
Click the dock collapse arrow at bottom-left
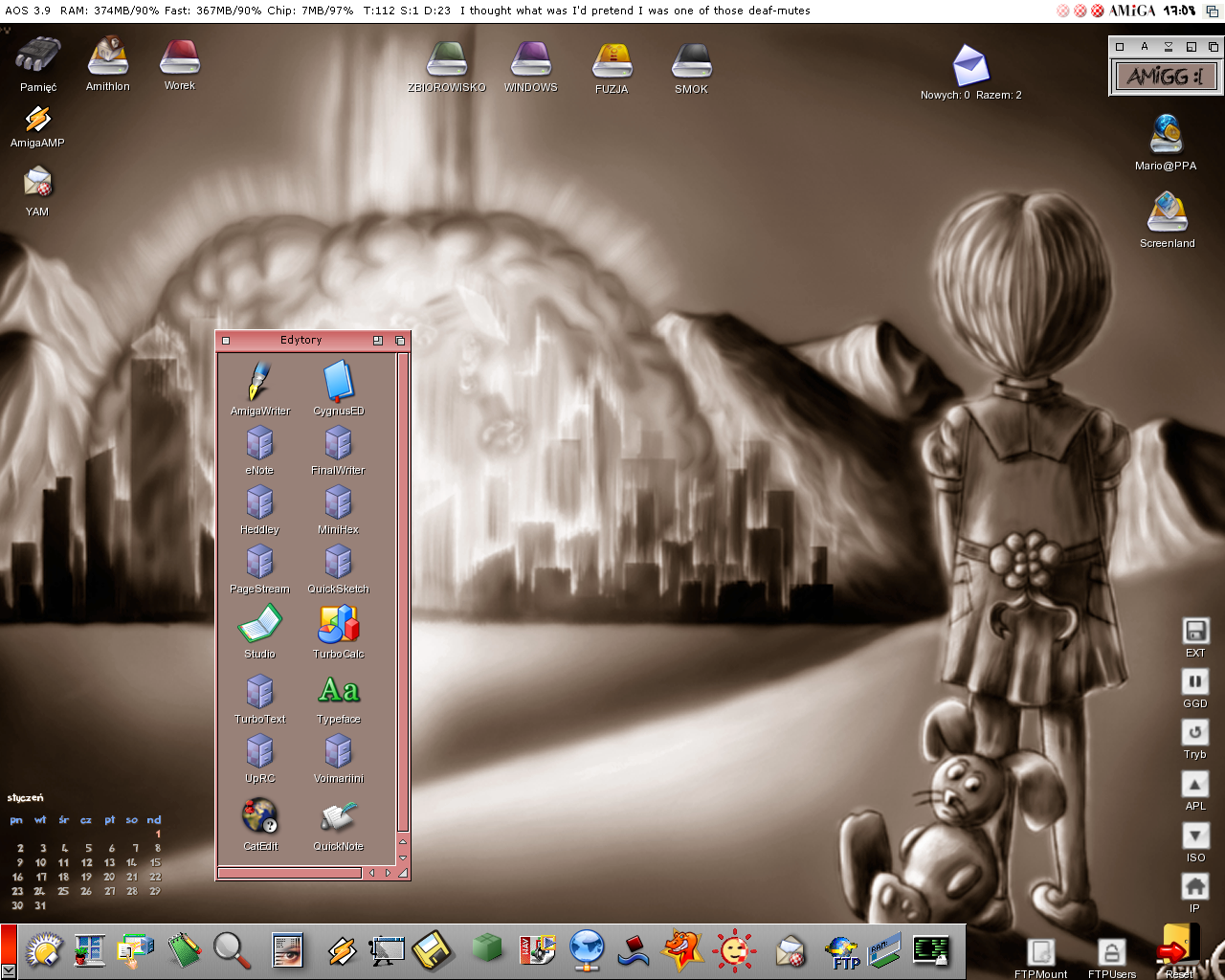(9, 971)
